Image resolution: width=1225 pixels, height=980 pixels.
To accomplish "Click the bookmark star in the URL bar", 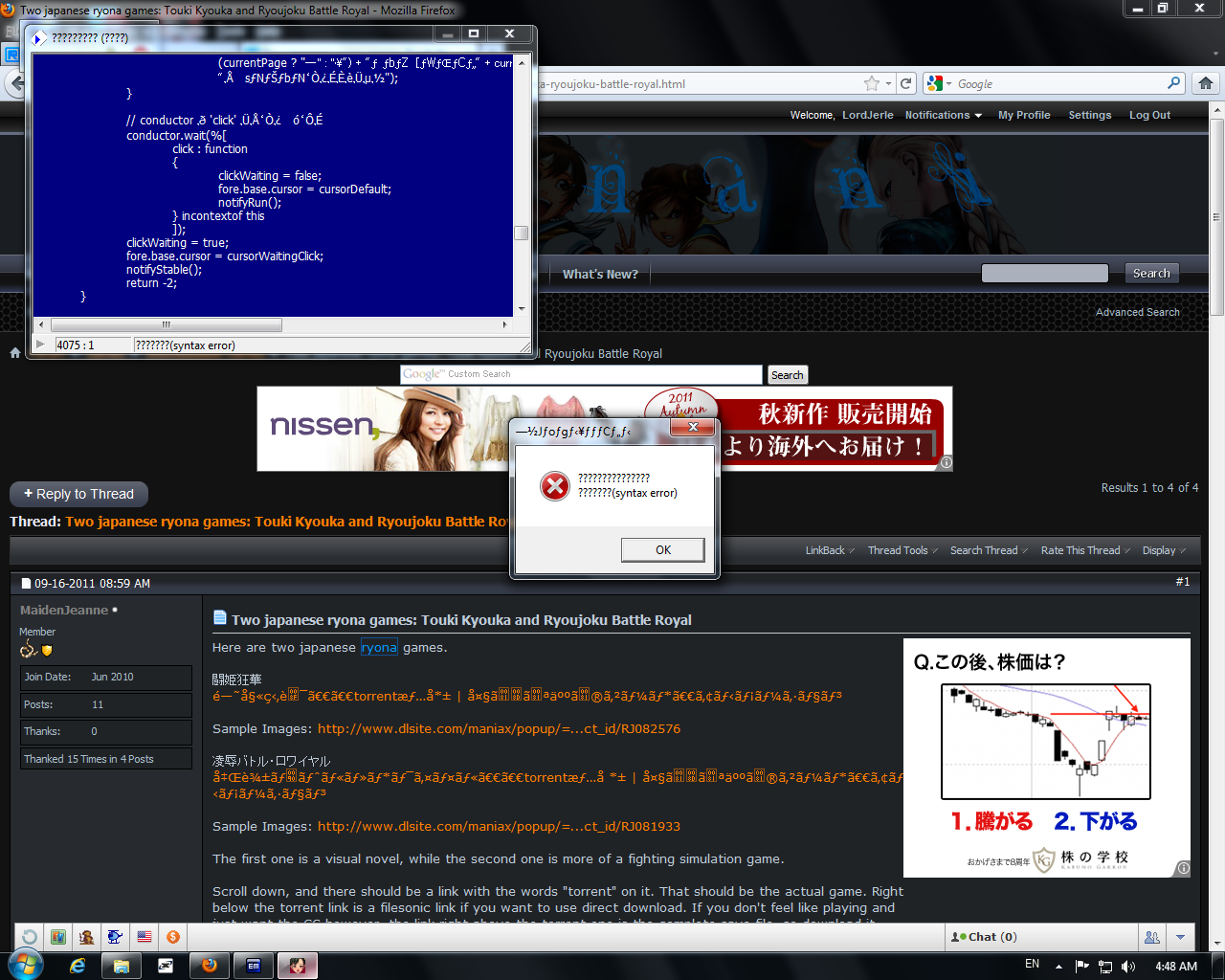I will [871, 84].
